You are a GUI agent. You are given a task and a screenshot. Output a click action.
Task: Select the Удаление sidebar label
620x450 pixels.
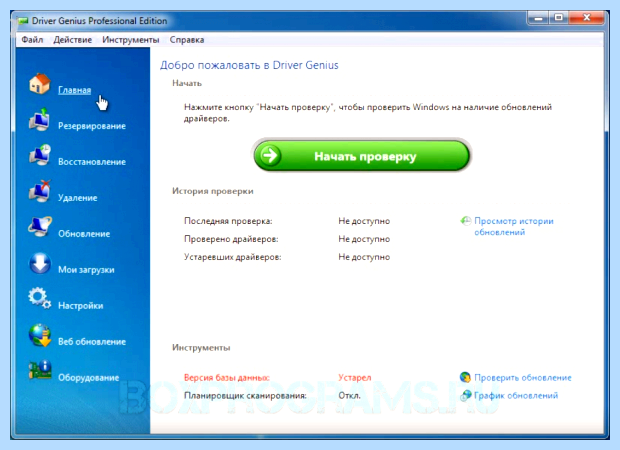[78, 198]
